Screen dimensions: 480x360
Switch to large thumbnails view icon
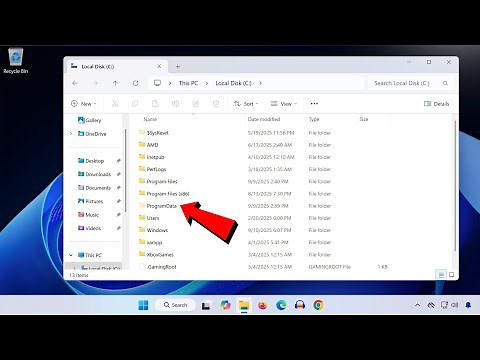[x=451, y=275]
